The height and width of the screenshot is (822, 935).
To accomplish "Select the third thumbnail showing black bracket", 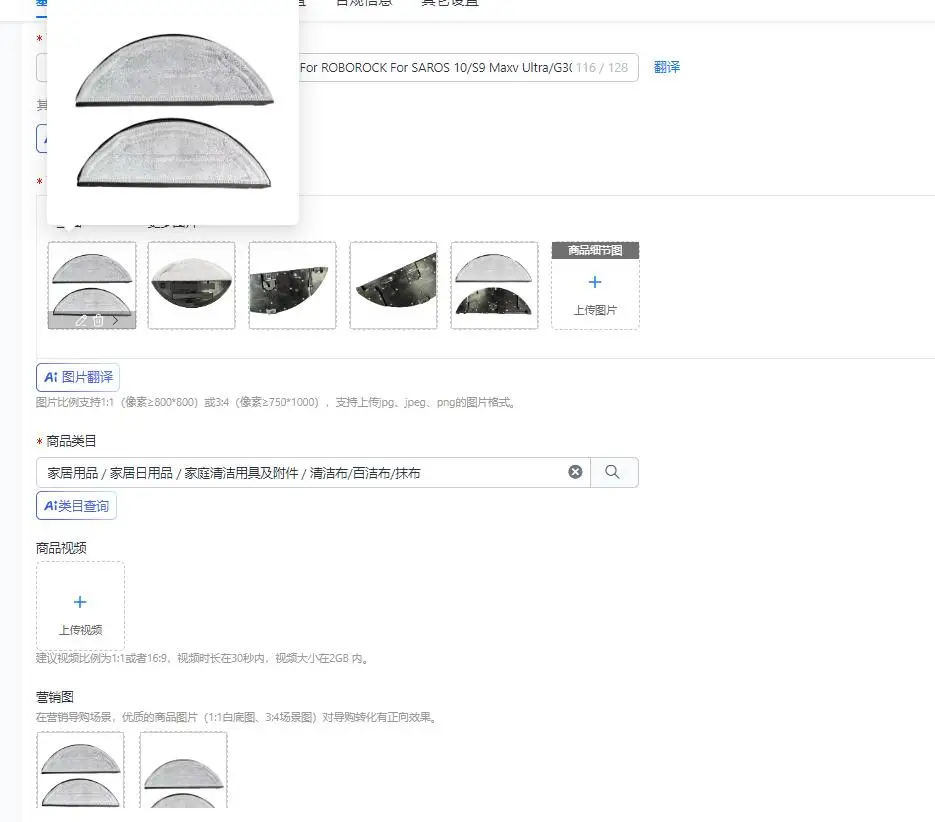I will pos(292,285).
